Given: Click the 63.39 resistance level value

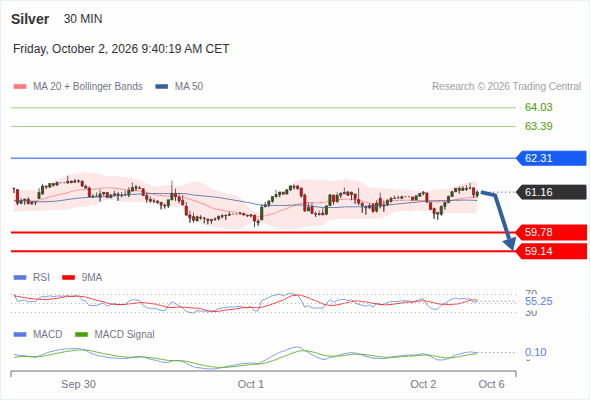Looking at the screenshot, I should (x=538, y=126).
